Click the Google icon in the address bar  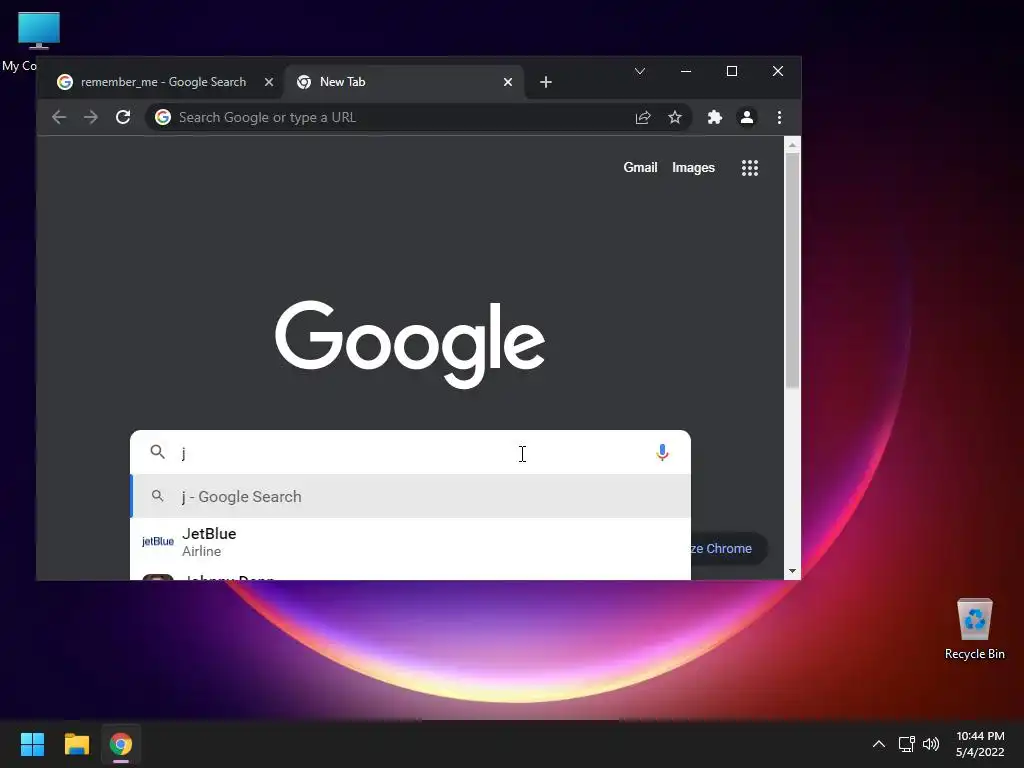pos(163,118)
